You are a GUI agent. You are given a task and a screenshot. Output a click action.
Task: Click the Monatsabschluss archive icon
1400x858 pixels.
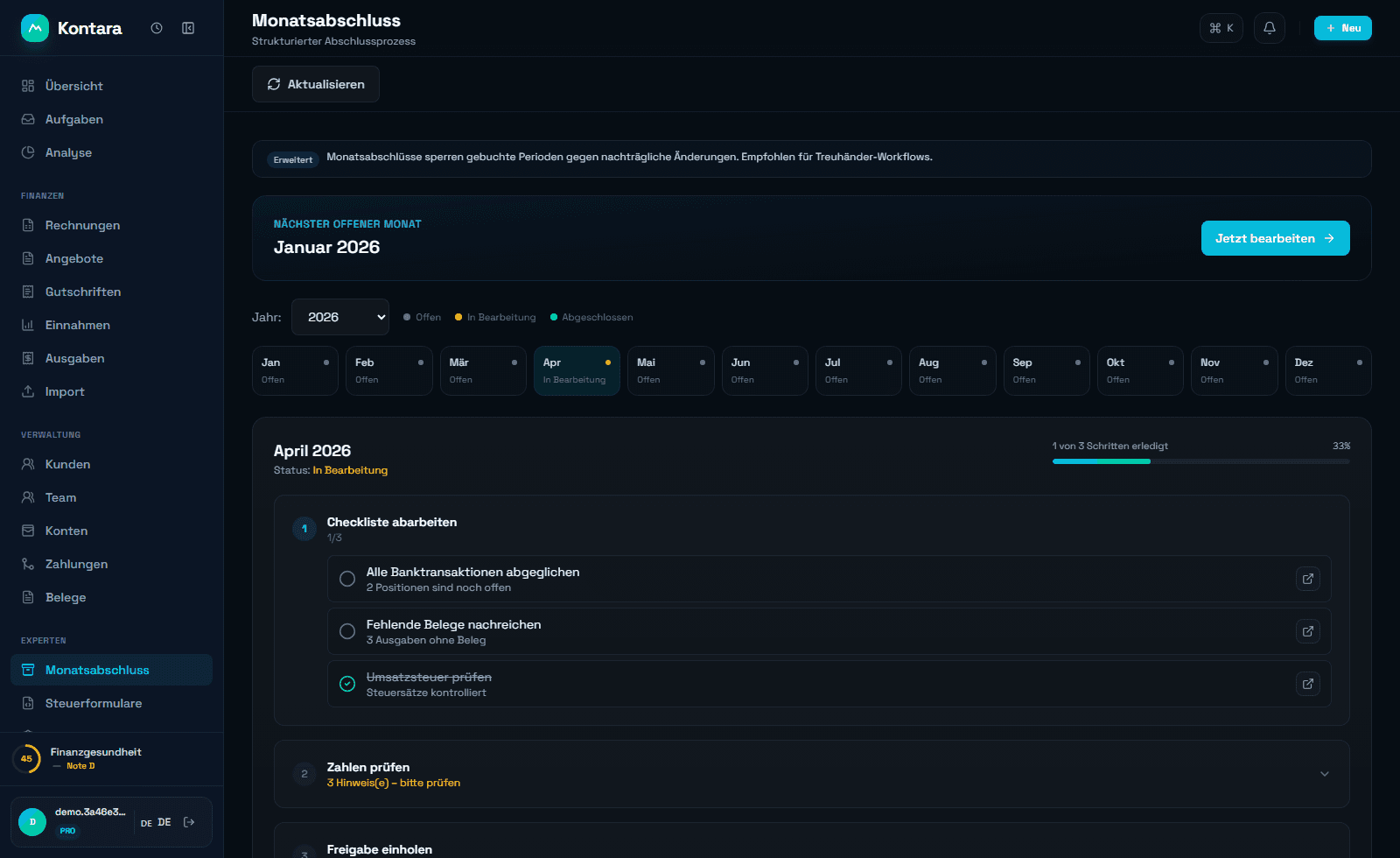point(28,670)
